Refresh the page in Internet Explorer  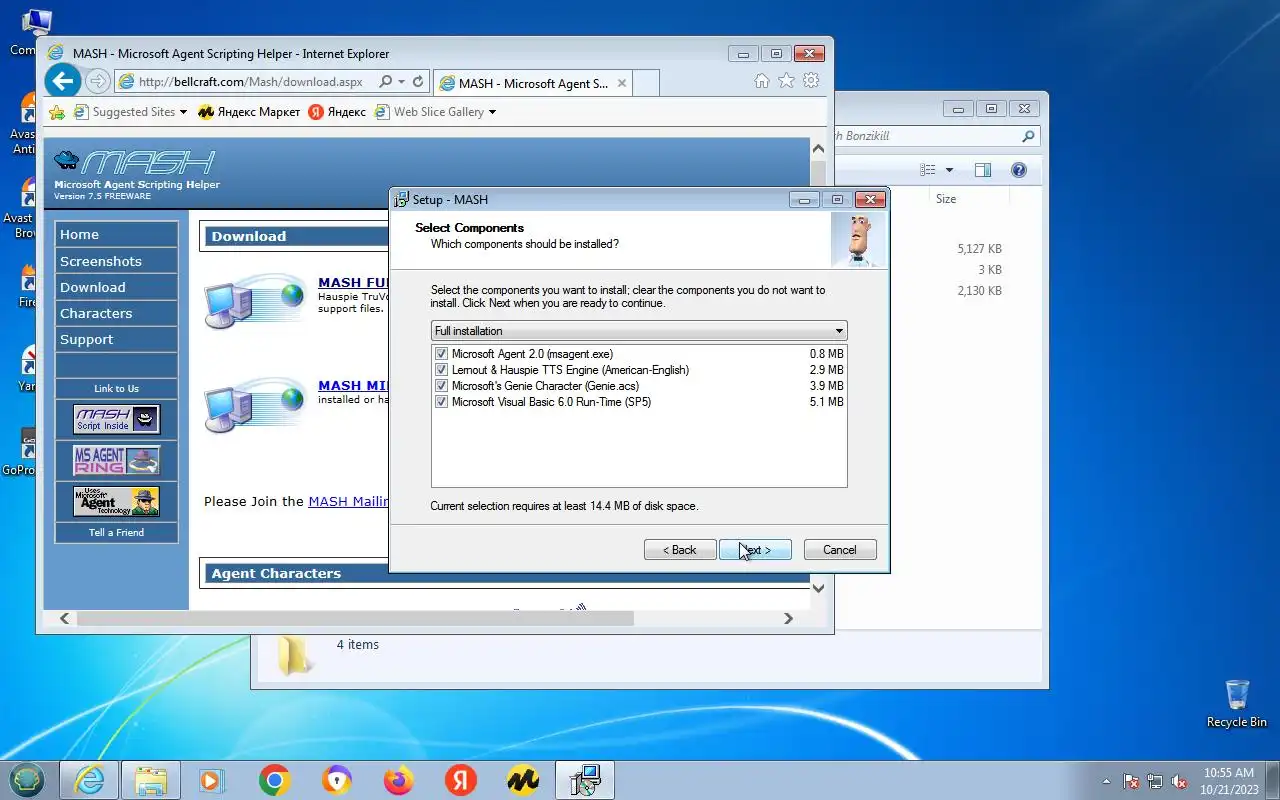click(x=418, y=82)
